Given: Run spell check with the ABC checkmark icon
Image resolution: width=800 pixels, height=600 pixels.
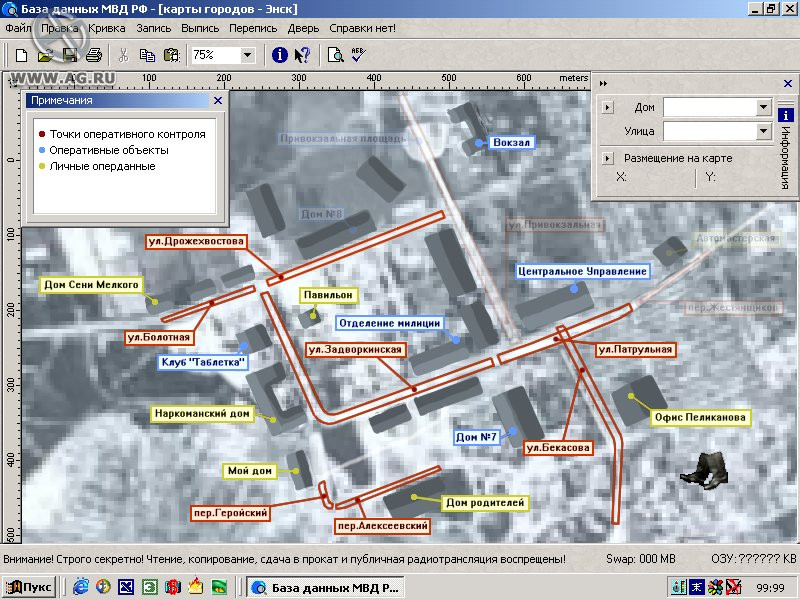Looking at the screenshot, I should (x=359, y=55).
